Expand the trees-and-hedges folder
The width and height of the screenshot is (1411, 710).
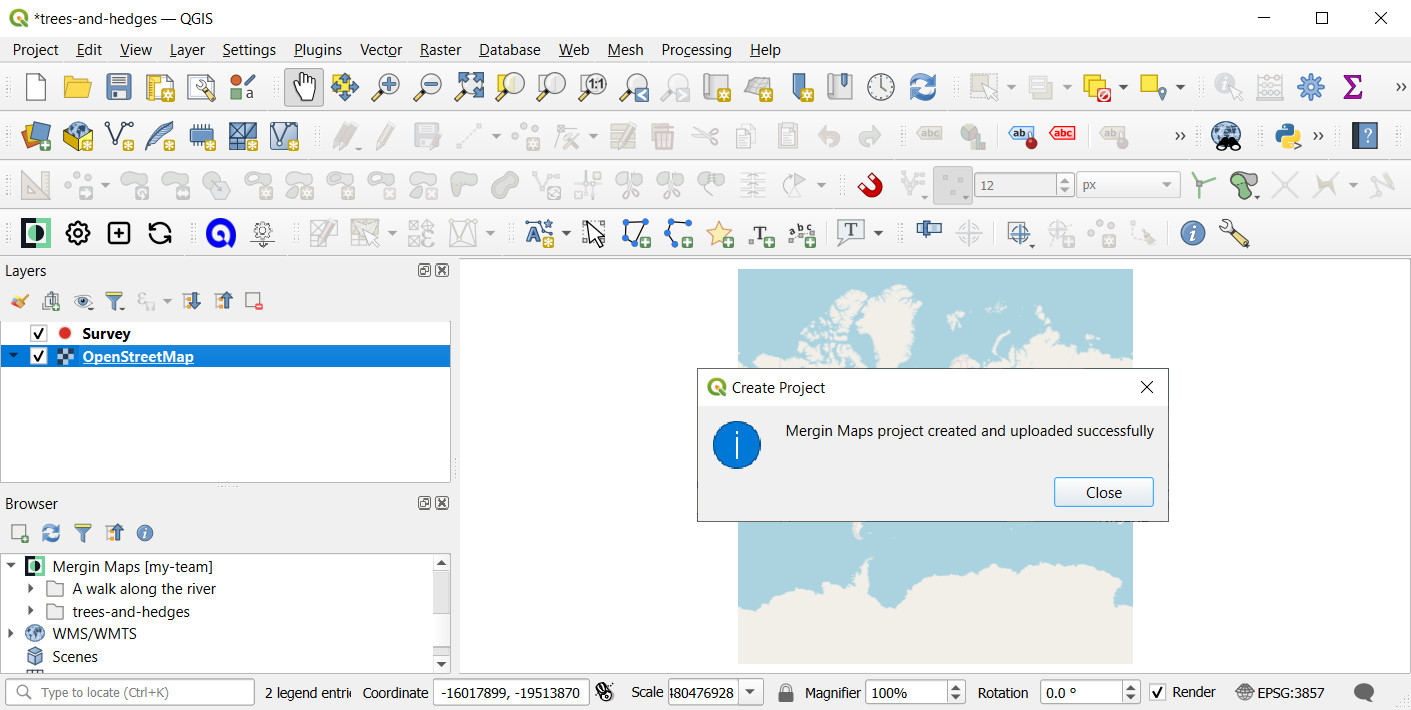31,612
